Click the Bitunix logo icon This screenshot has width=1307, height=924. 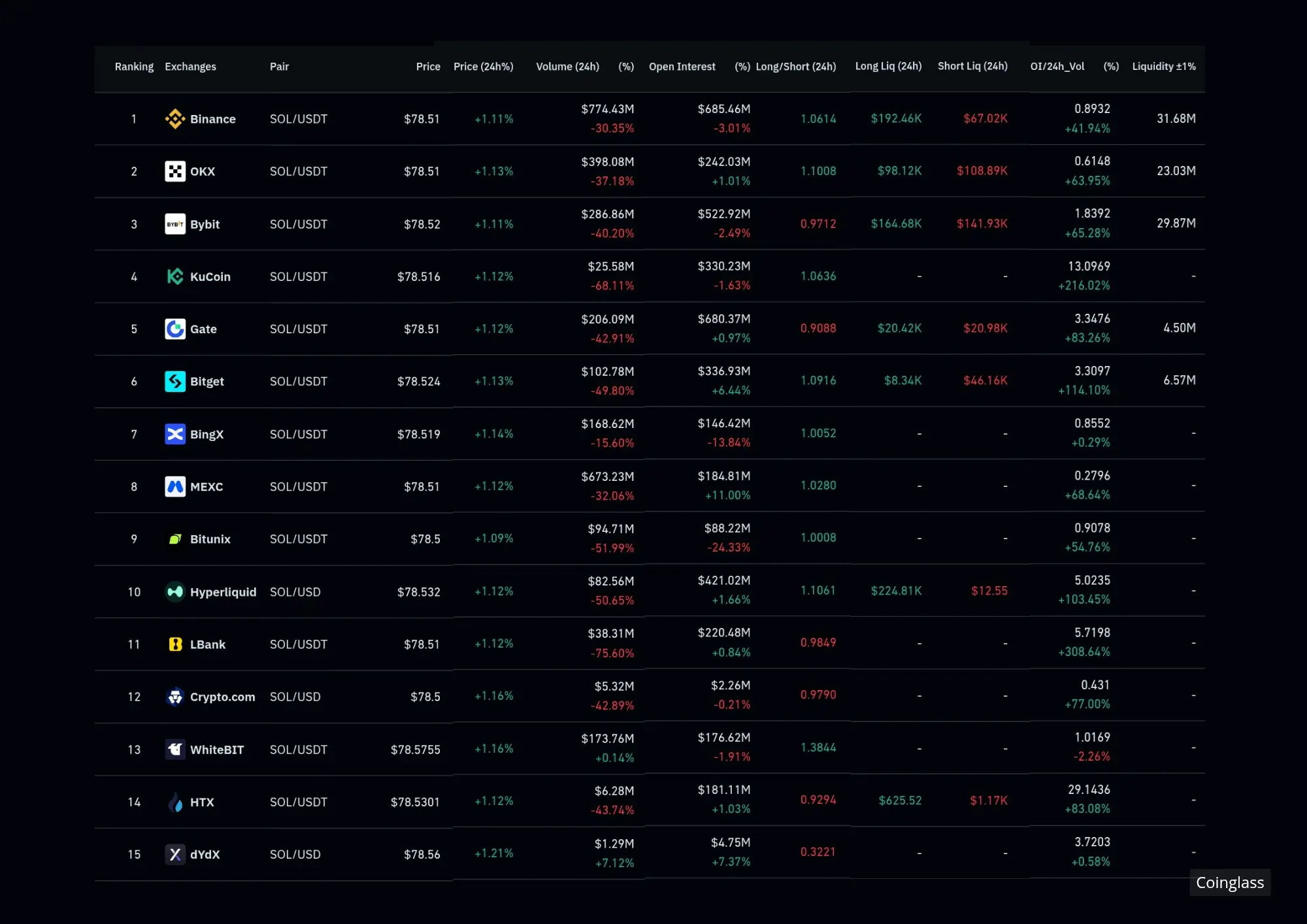tap(175, 539)
